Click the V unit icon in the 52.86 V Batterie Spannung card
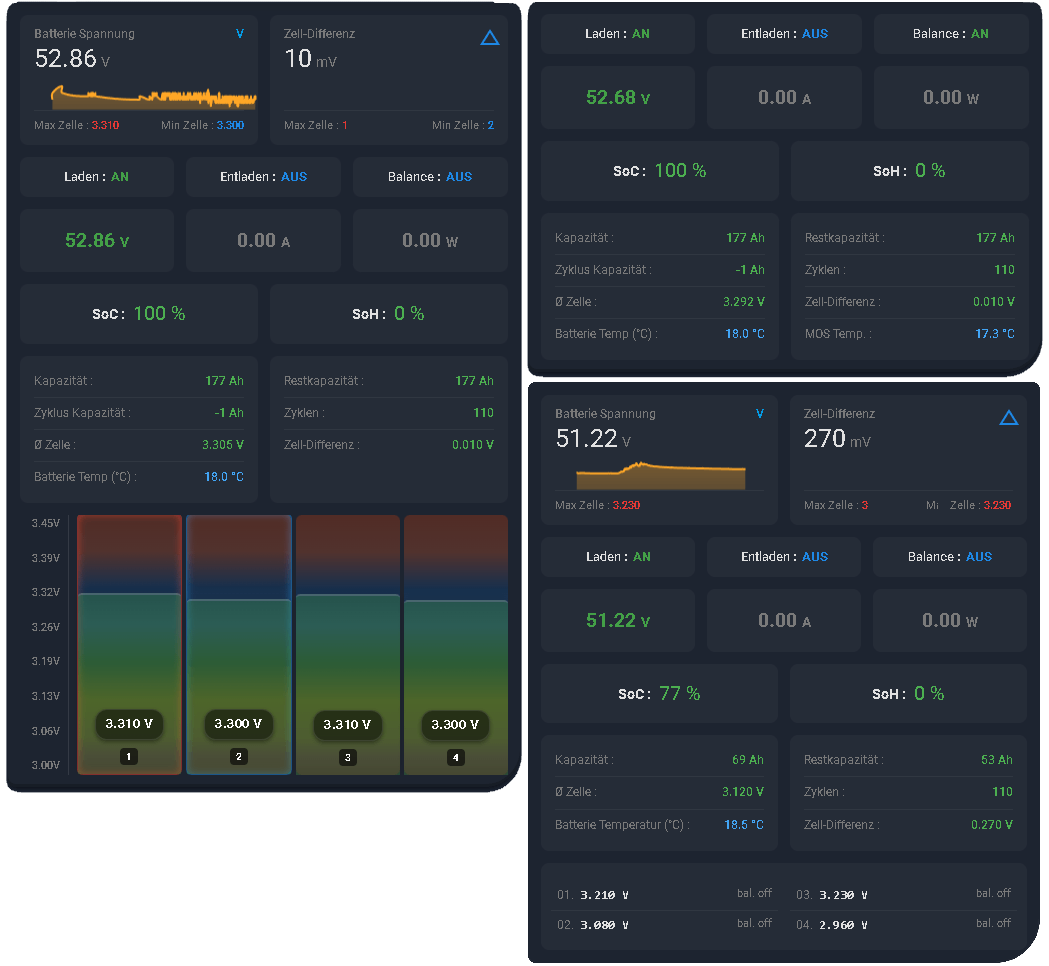1049x966 pixels. tap(240, 34)
